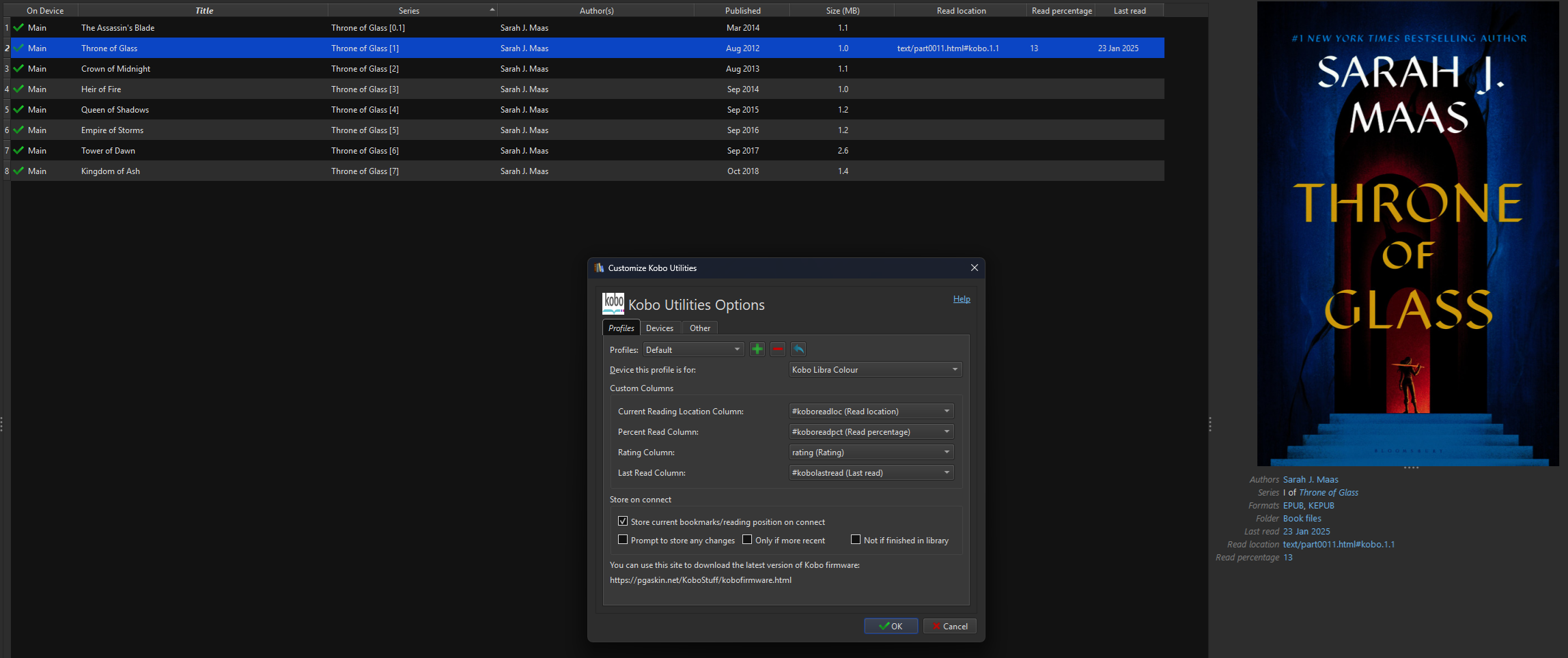This screenshot has height=658, width=1568.
Task: Click the 2.6 size cell for Tower of Dawn
Action: click(843, 151)
